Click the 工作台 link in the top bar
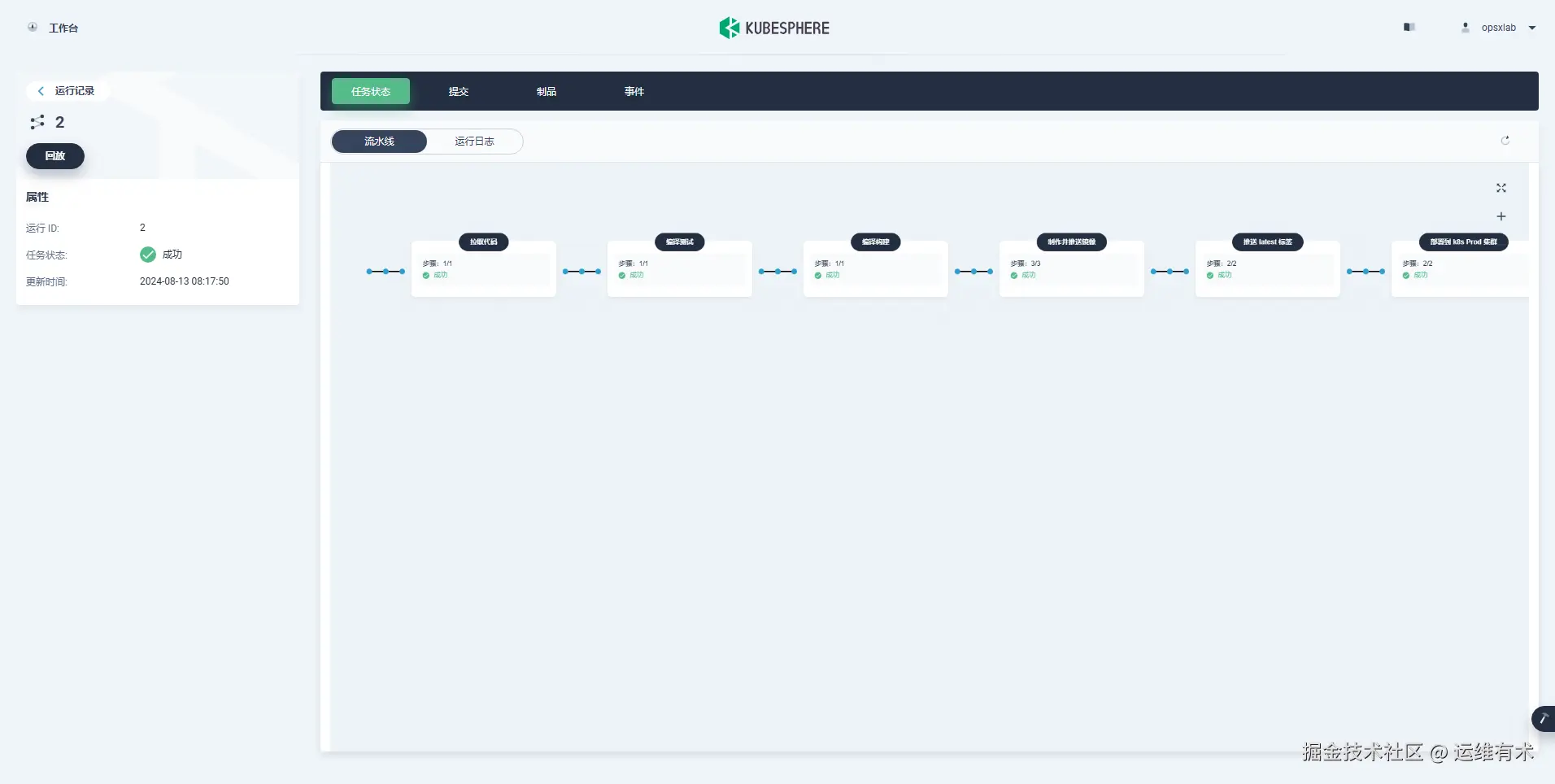Image resolution: width=1555 pixels, height=784 pixels. [63, 27]
